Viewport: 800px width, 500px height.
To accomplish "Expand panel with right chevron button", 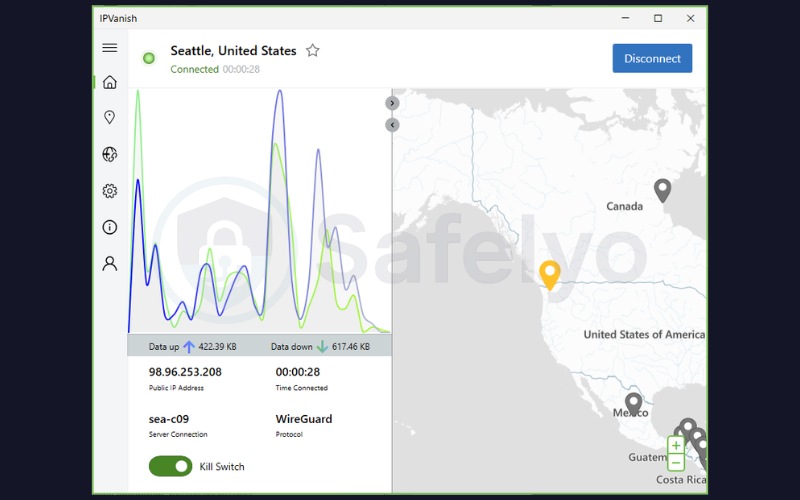I will click(392, 104).
